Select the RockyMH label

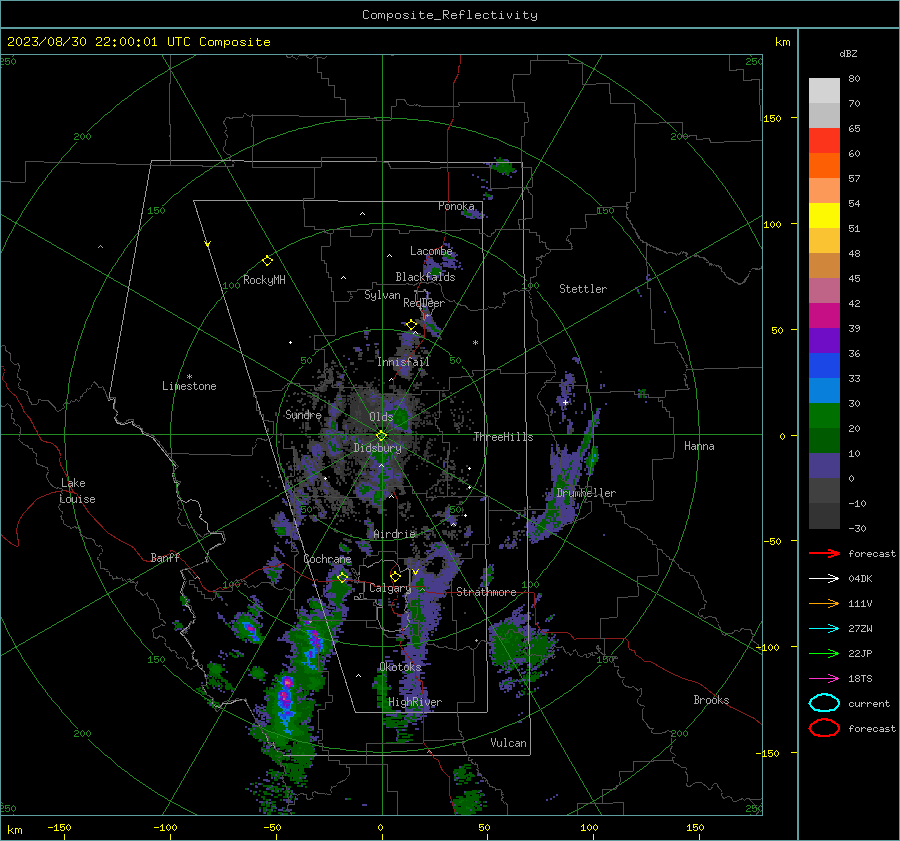pos(264,280)
